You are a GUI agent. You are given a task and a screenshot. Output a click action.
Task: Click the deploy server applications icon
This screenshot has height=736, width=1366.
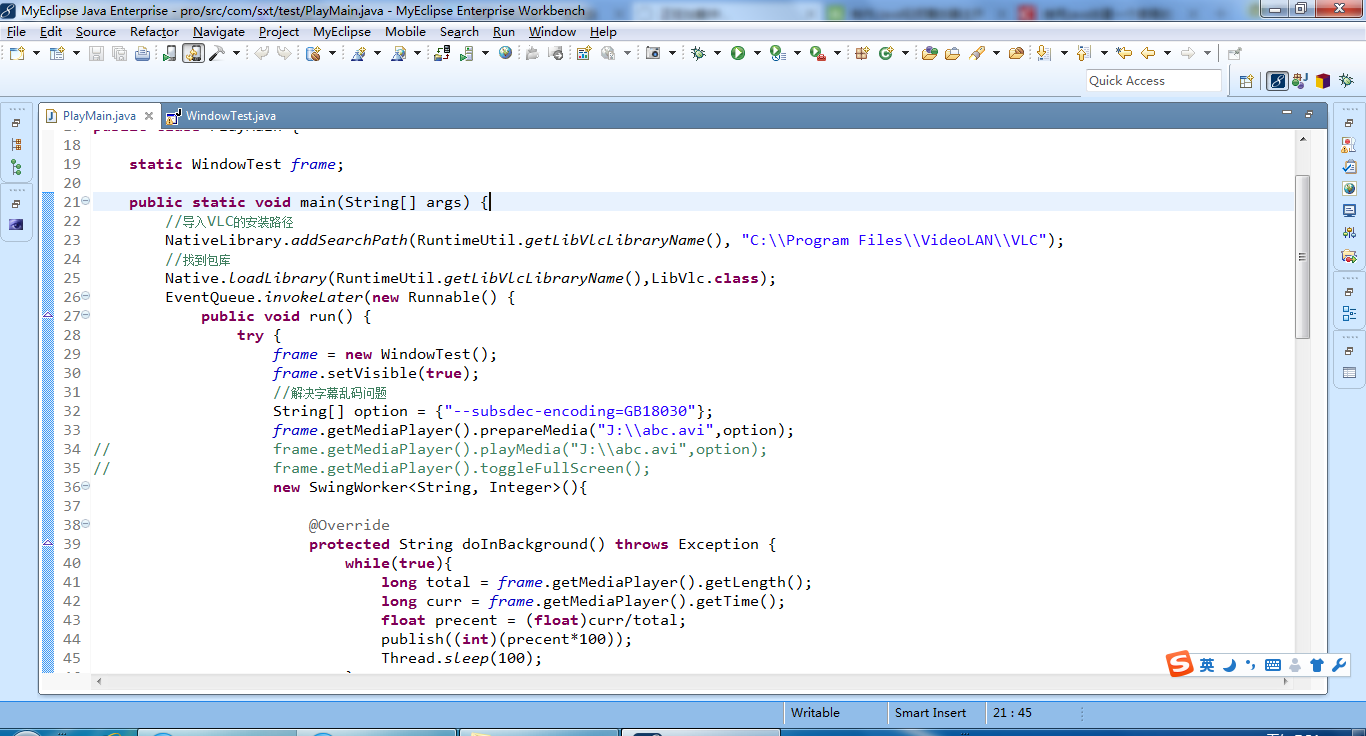pos(440,53)
